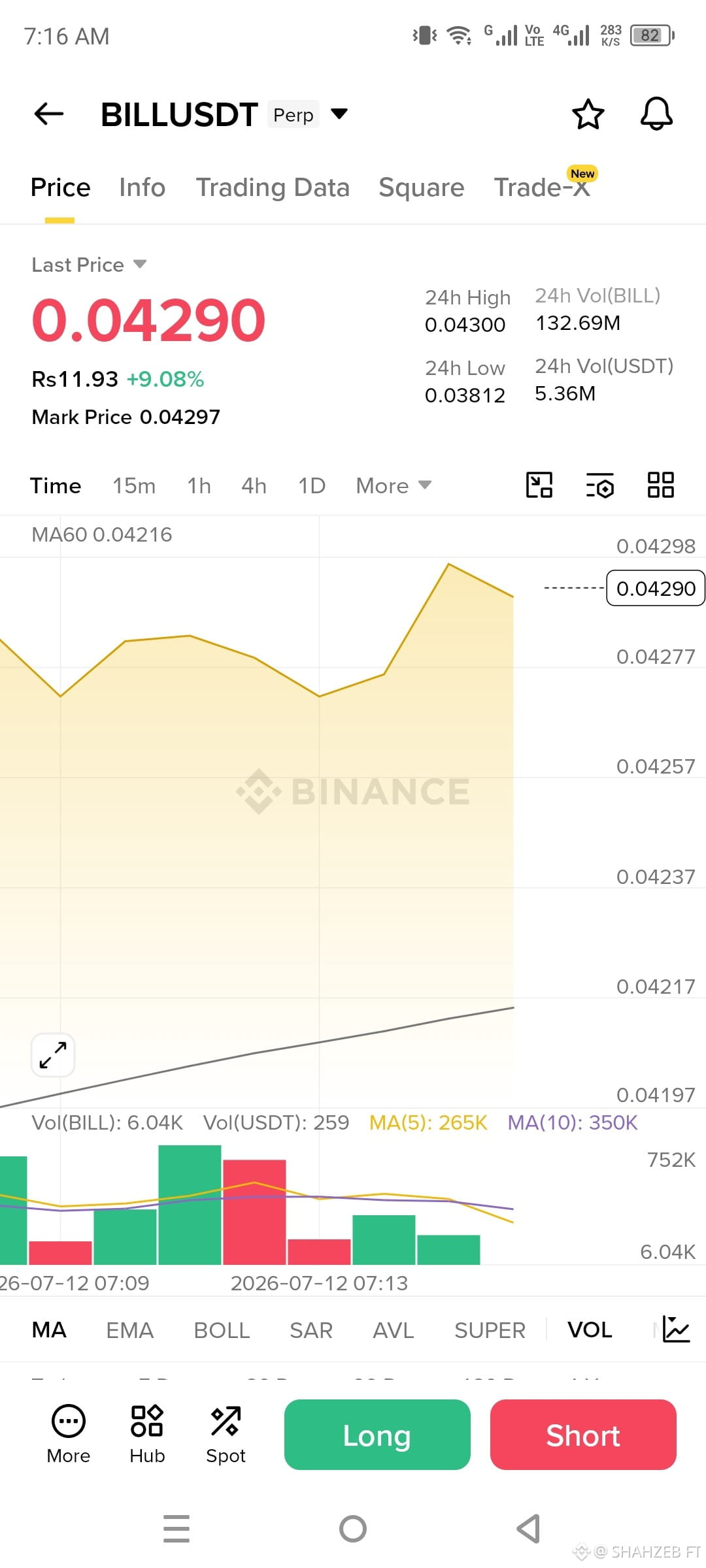
Task: Expand the More timeframes dropdown
Action: point(394,485)
